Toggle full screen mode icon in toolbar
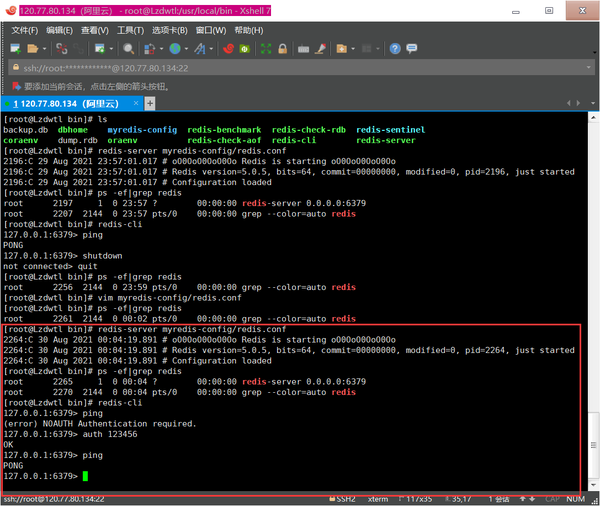This screenshot has width=600, height=506. (268, 48)
